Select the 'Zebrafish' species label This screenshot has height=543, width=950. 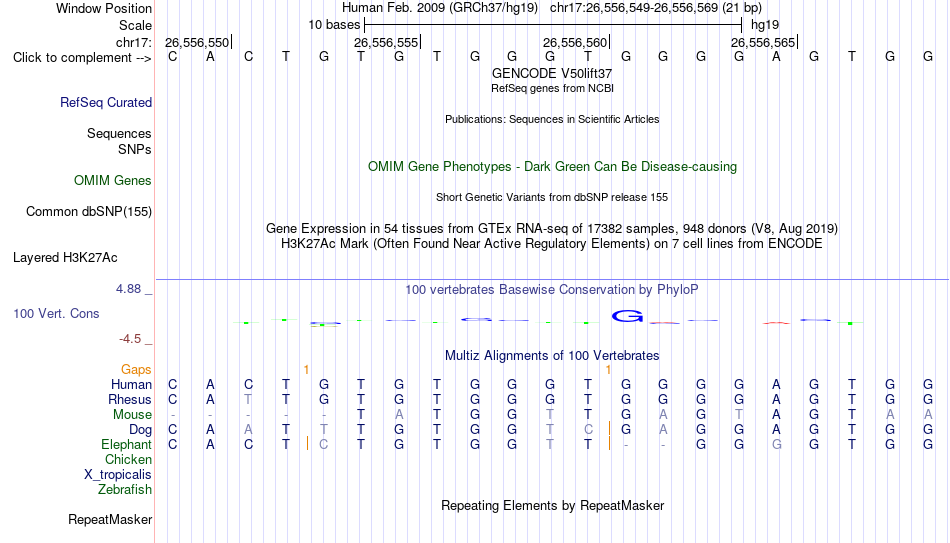point(125,489)
